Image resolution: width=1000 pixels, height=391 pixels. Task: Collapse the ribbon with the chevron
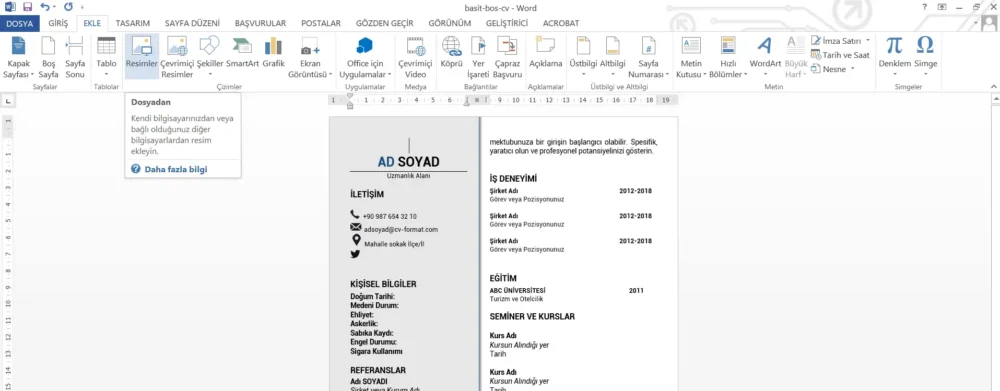(993, 86)
